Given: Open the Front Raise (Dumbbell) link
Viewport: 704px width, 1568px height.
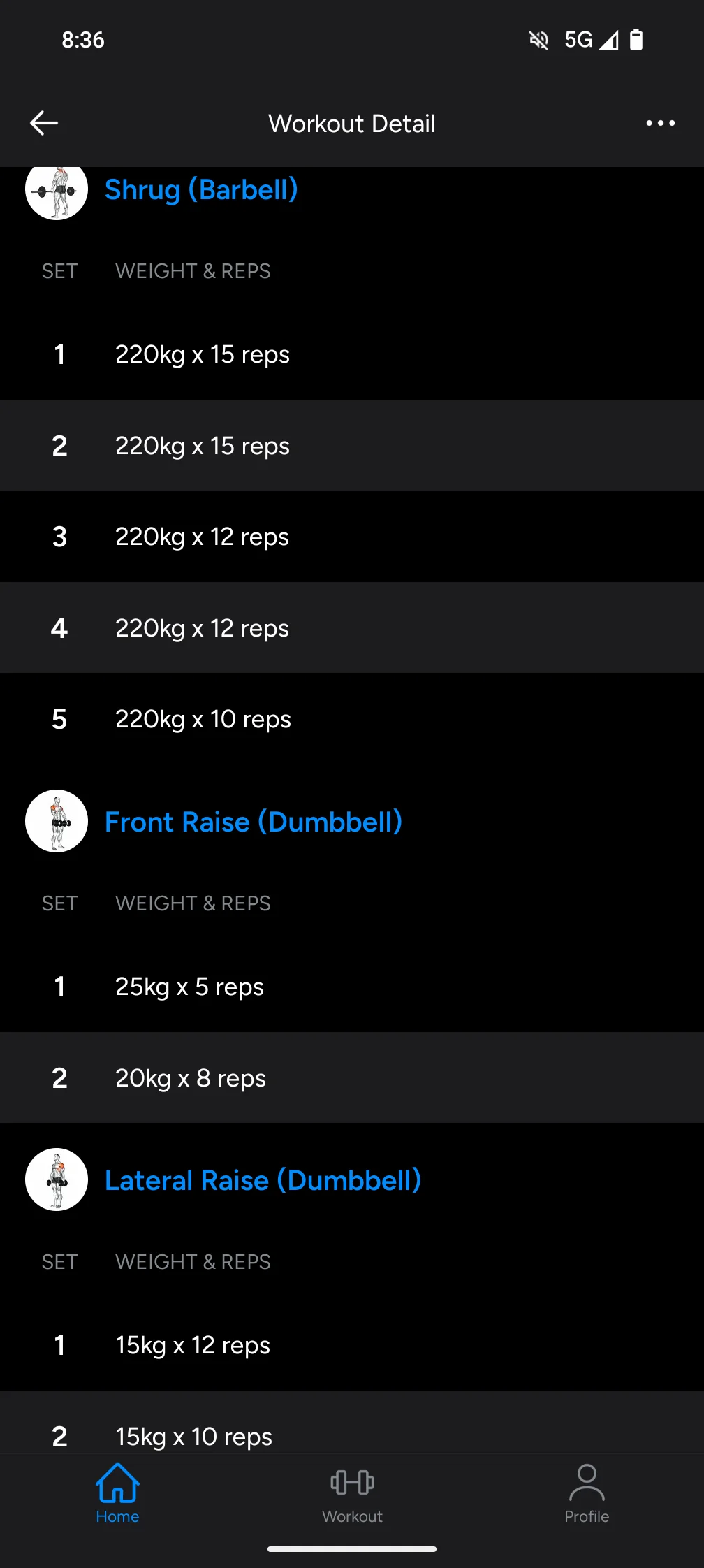Looking at the screenshot, I should point(253,822).
